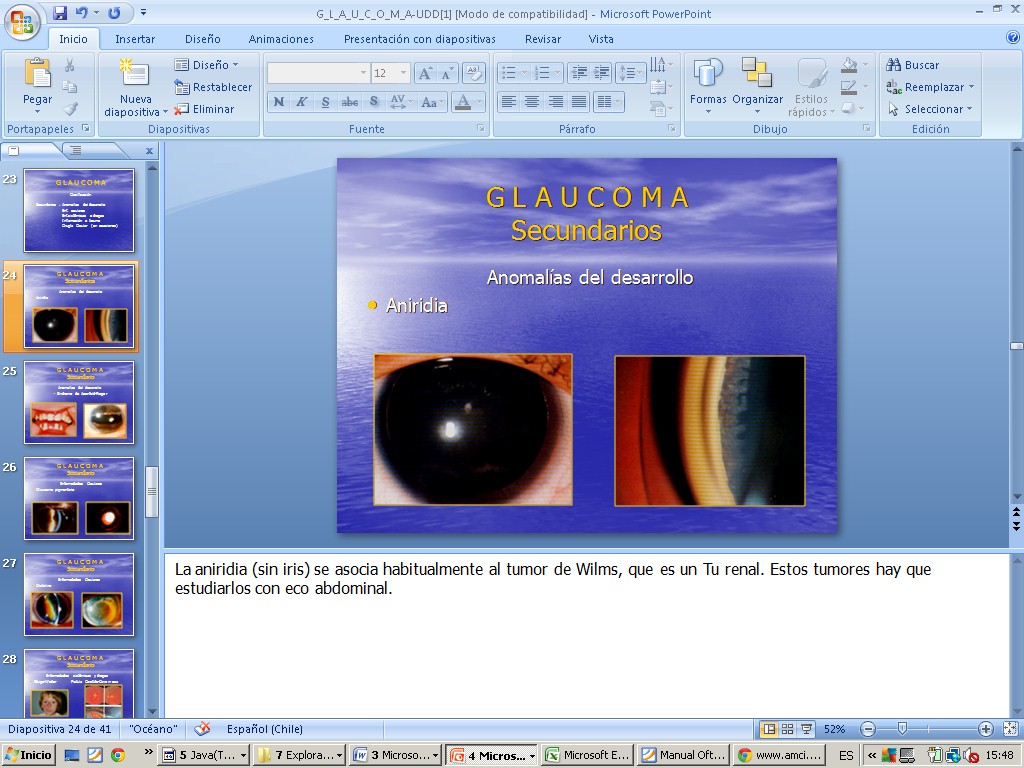Open the Insertar ribbon tab

pos(135,39)
